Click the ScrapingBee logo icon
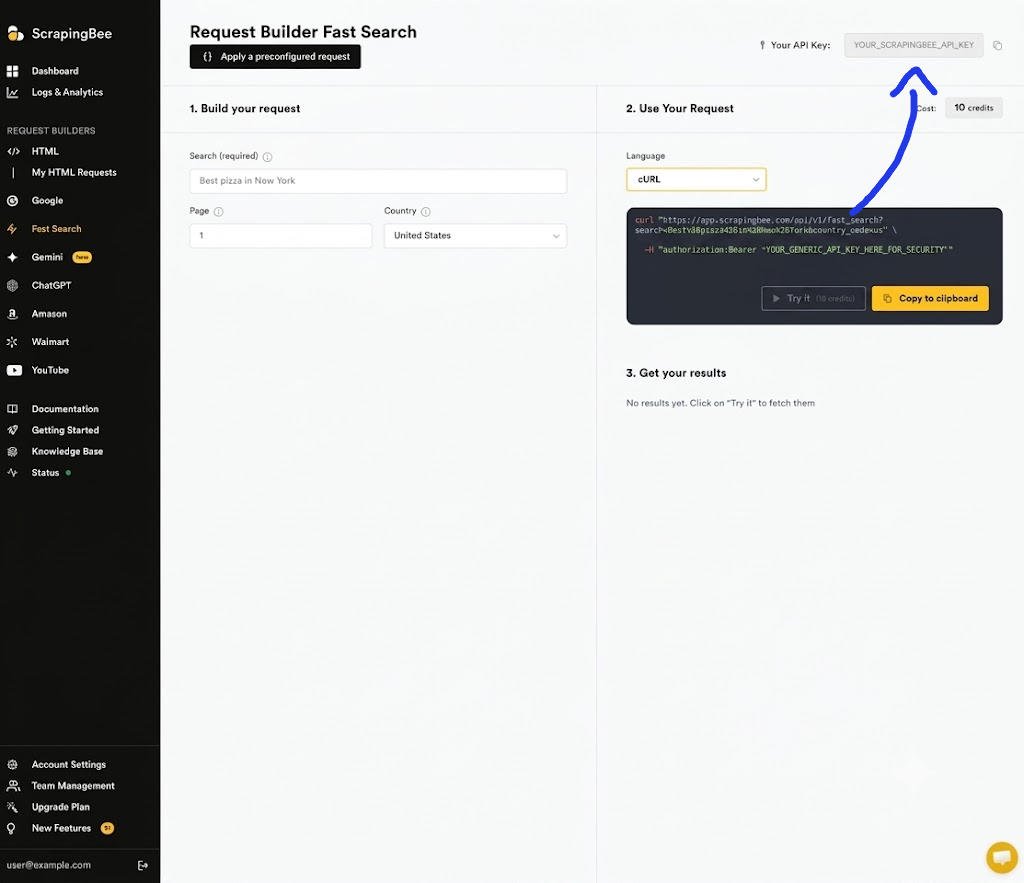Viewport: 1024px width, 883px height. (x=15, y=33)
